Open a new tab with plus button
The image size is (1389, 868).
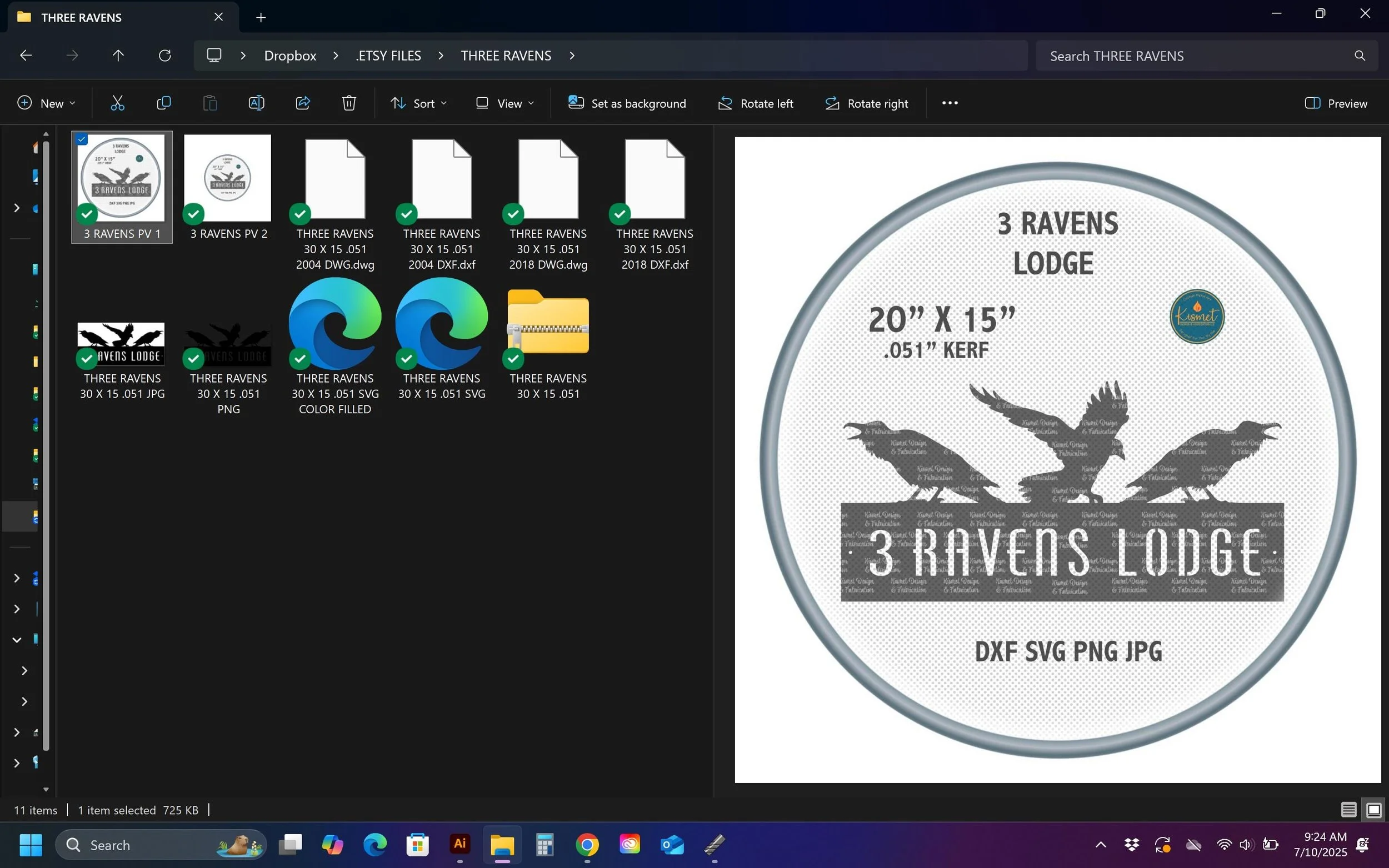[x=261, y=17]
